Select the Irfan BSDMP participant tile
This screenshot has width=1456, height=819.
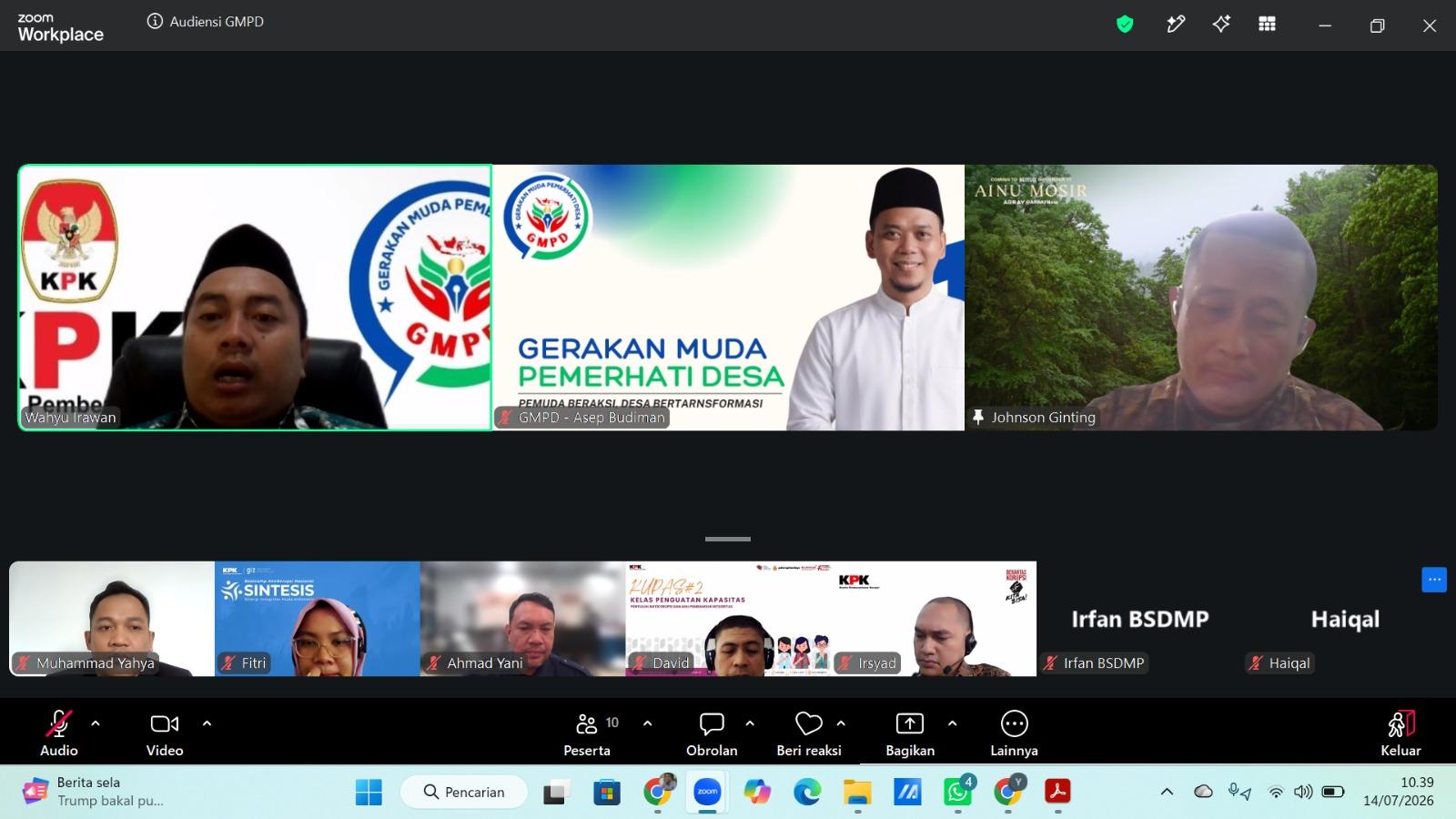click(x=1139, y=619)
